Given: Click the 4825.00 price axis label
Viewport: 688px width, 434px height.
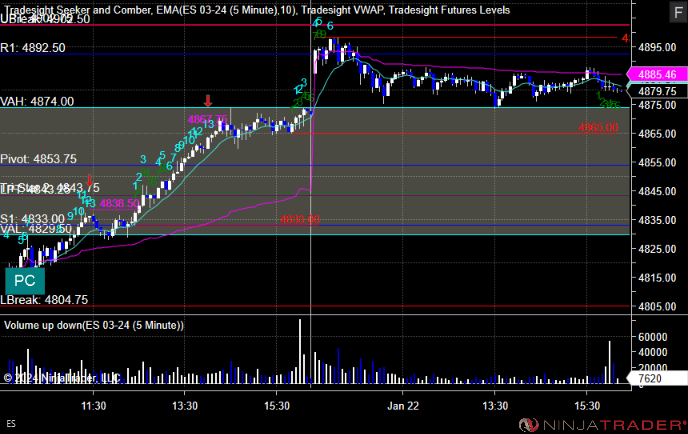Looking at the screenshot, I should point(657,249).
